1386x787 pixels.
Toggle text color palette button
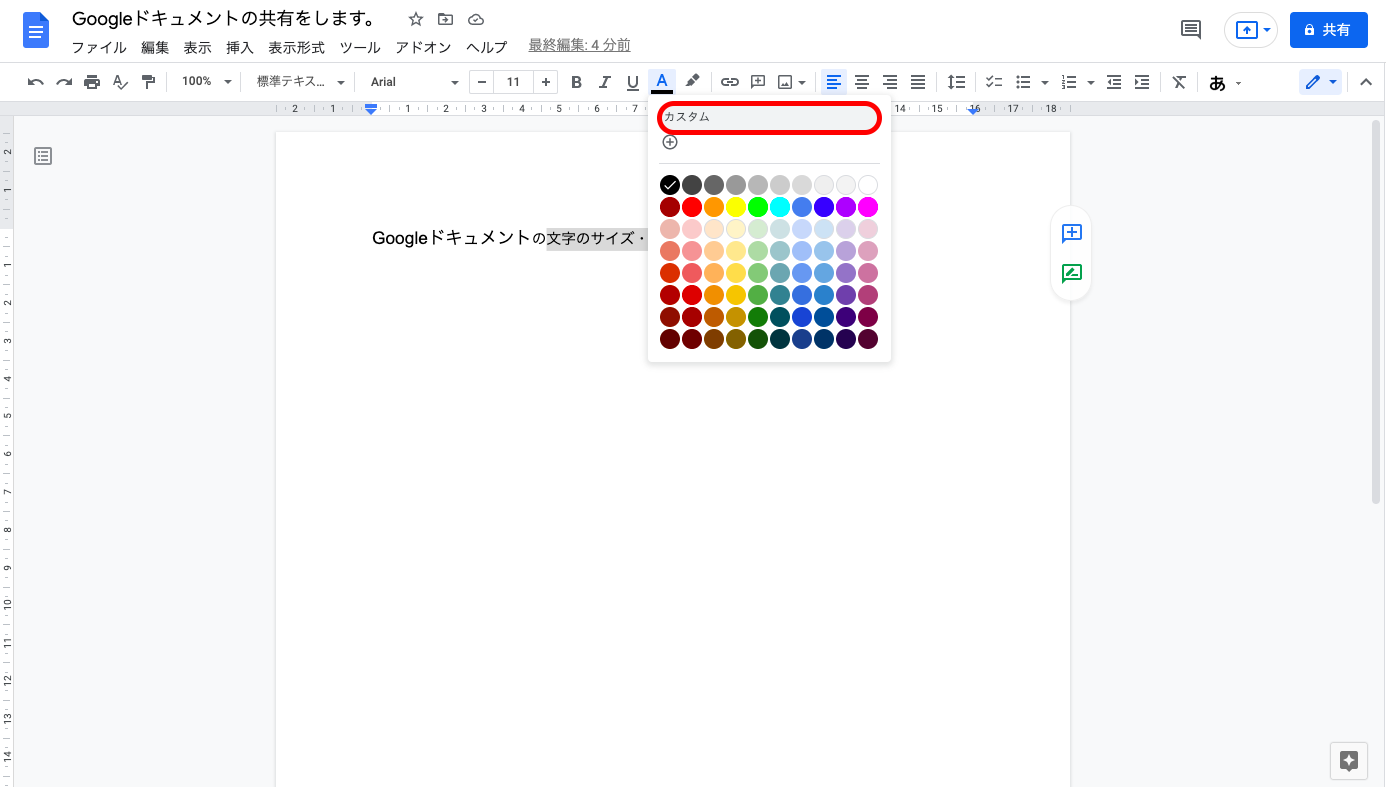tap(661, 82)
